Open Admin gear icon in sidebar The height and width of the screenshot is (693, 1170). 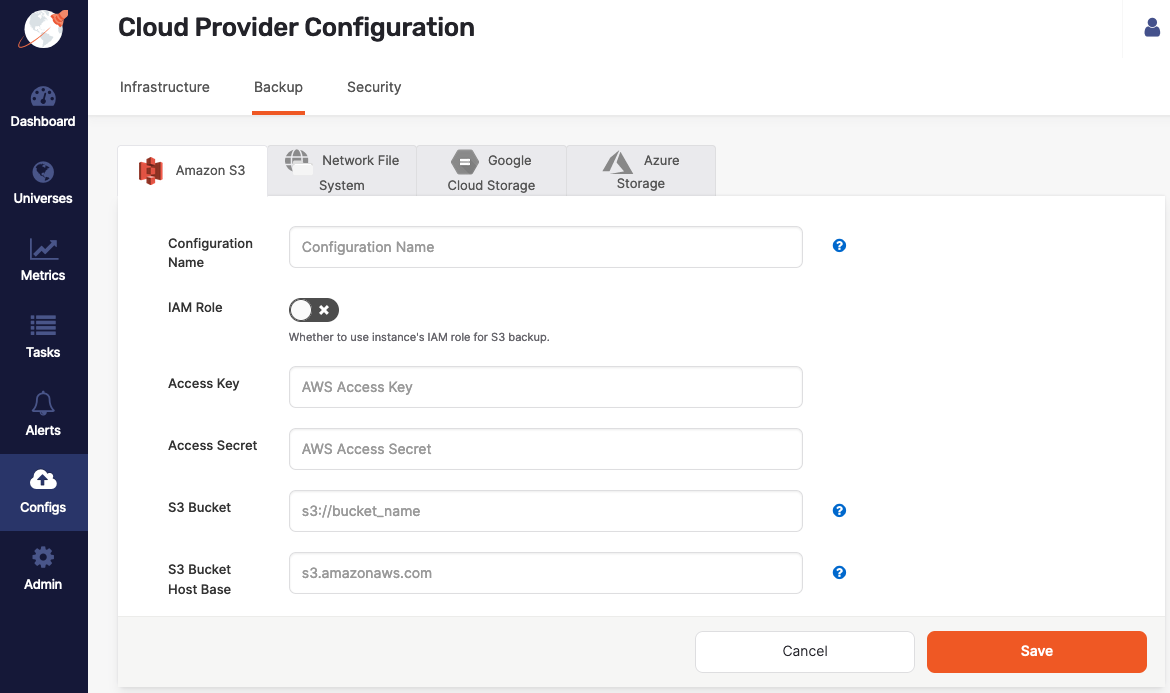click(x=43, y=558)
